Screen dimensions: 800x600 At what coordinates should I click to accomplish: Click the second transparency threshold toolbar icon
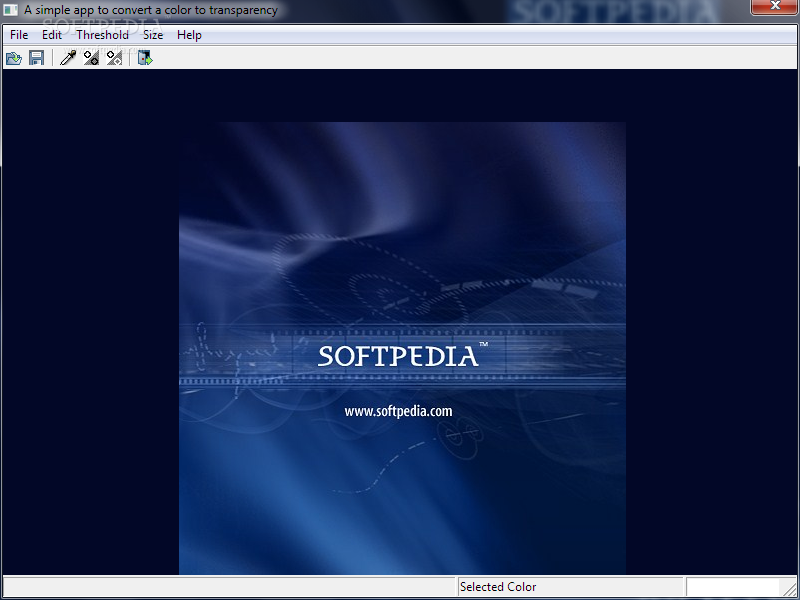[114, 58]
